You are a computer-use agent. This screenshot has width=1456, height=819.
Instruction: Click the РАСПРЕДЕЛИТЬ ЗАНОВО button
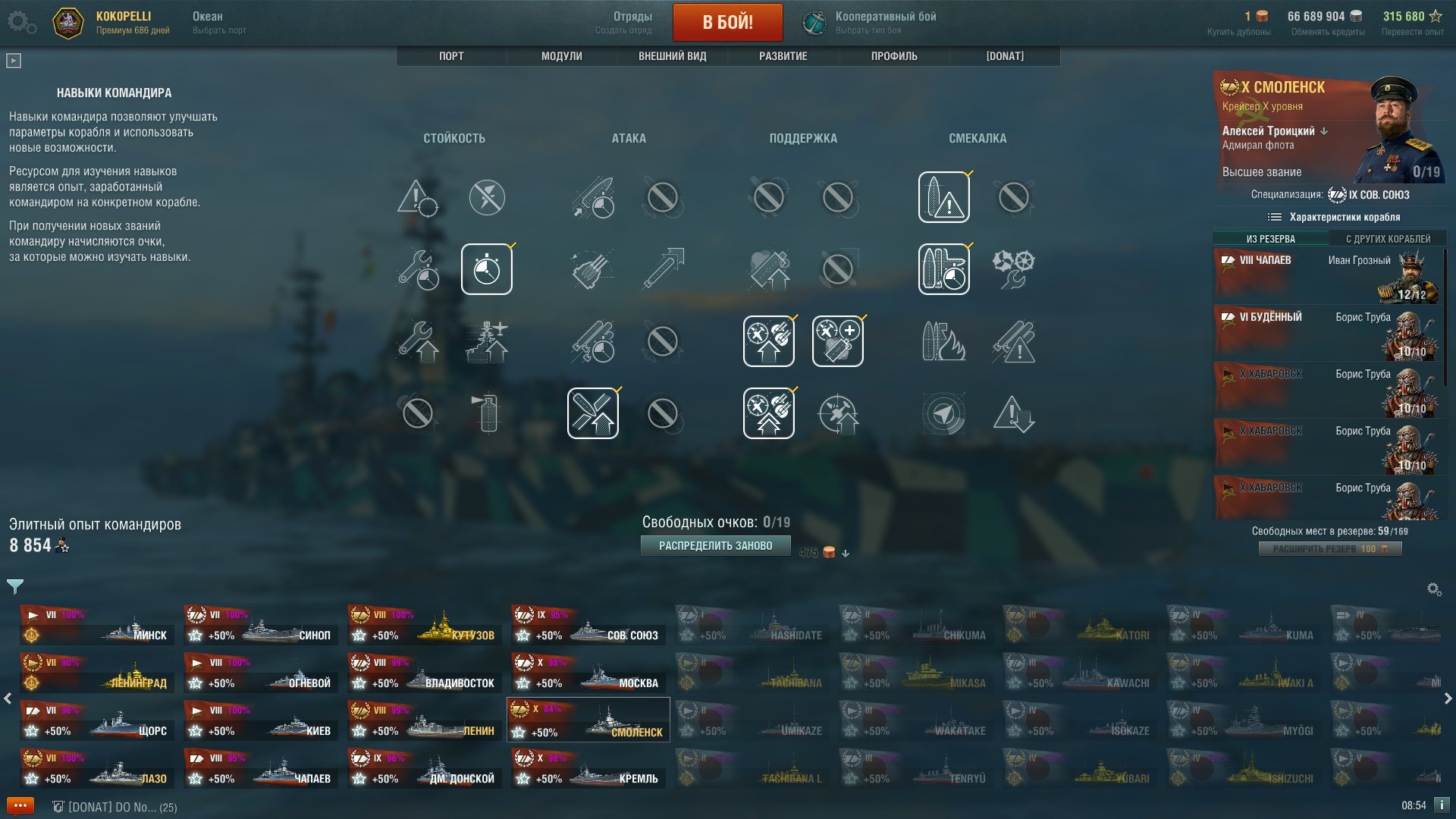point(716,546)
